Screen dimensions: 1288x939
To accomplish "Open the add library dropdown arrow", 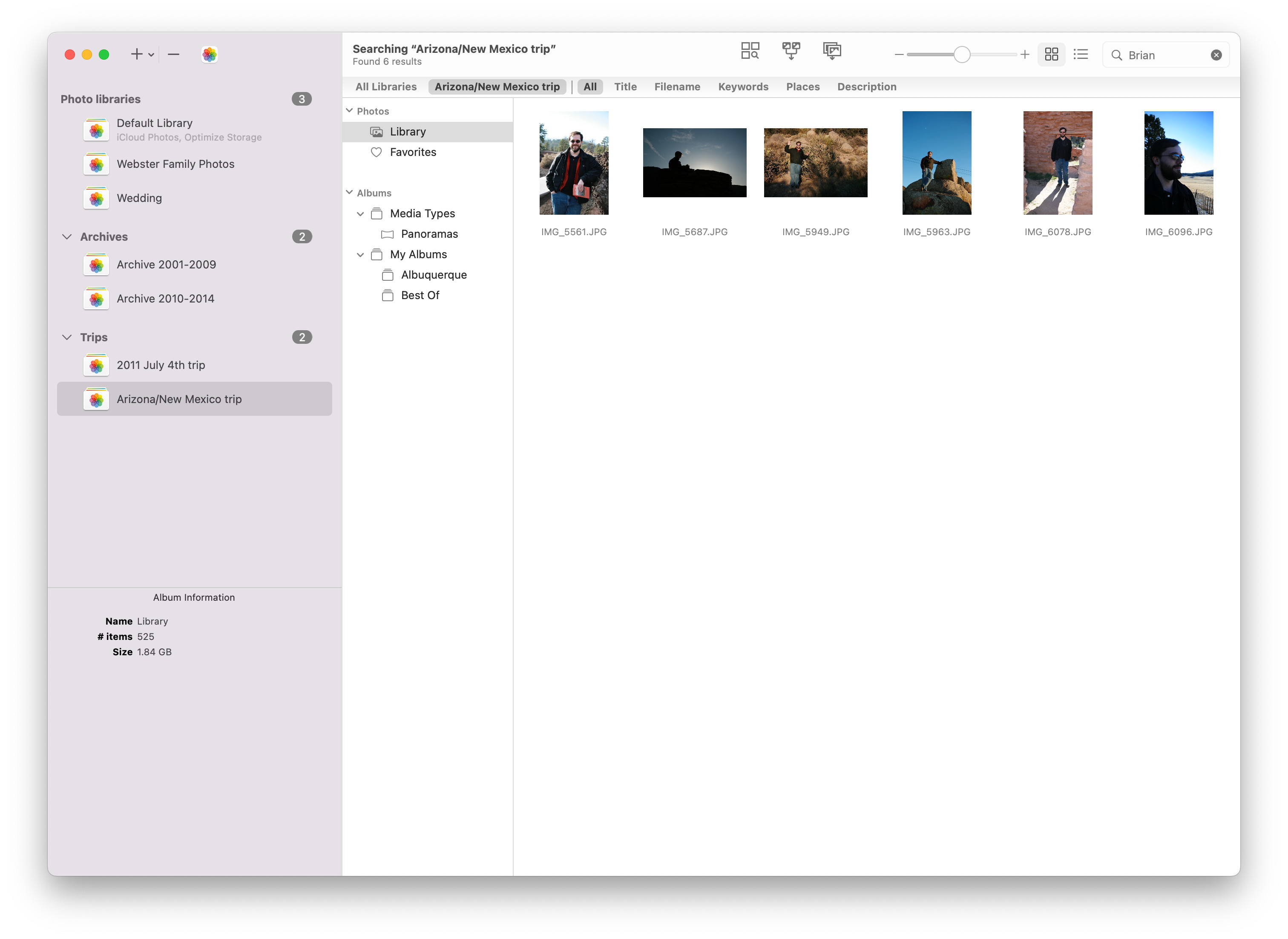I will click(151, 55).
